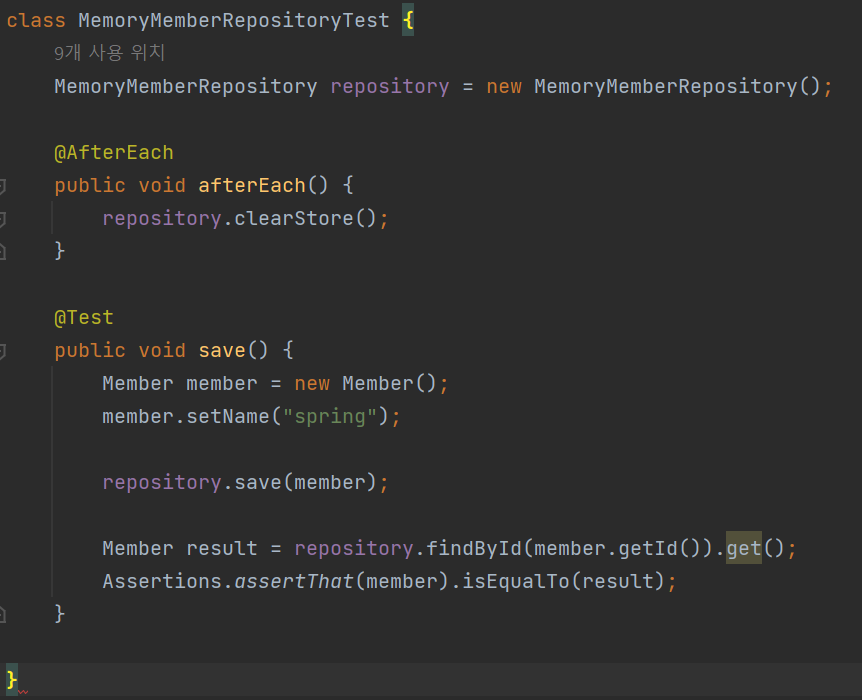
Task: Click the @Test annotation
Action: point(84,317)
